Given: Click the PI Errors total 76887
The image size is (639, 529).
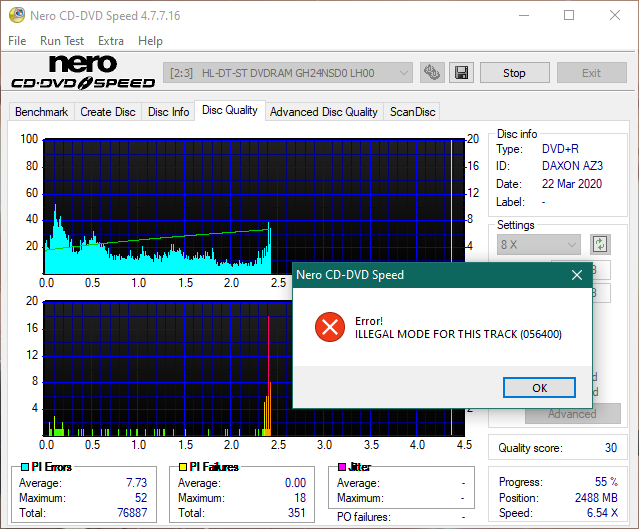Looking at the screenshot, I should pos(132,512).
